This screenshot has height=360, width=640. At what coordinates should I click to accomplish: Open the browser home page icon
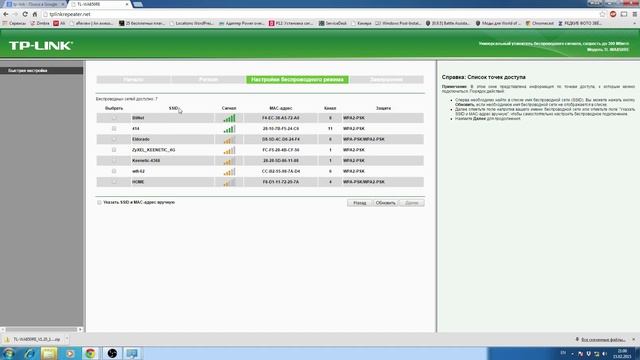pyautogui.click(x=35, y=14)
